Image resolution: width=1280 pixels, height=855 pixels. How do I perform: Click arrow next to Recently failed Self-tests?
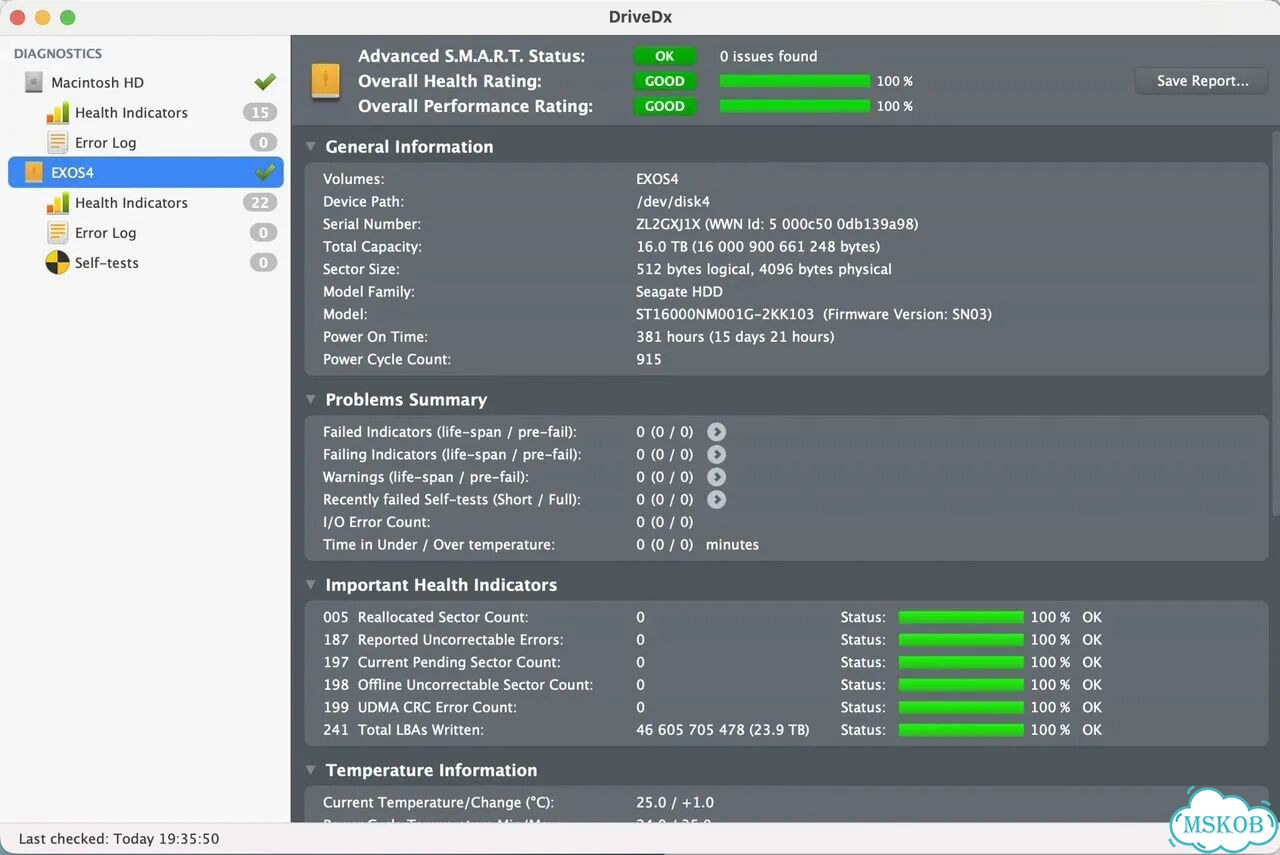pos(716,500)
